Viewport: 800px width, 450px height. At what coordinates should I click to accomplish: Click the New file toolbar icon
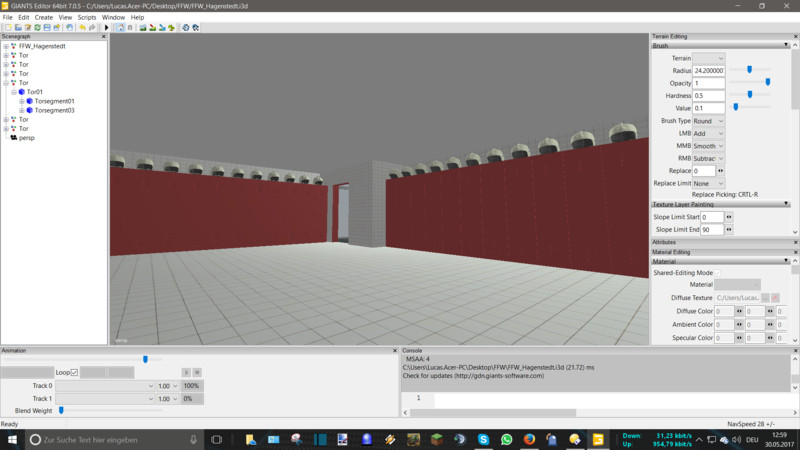[x=7, y=27]
